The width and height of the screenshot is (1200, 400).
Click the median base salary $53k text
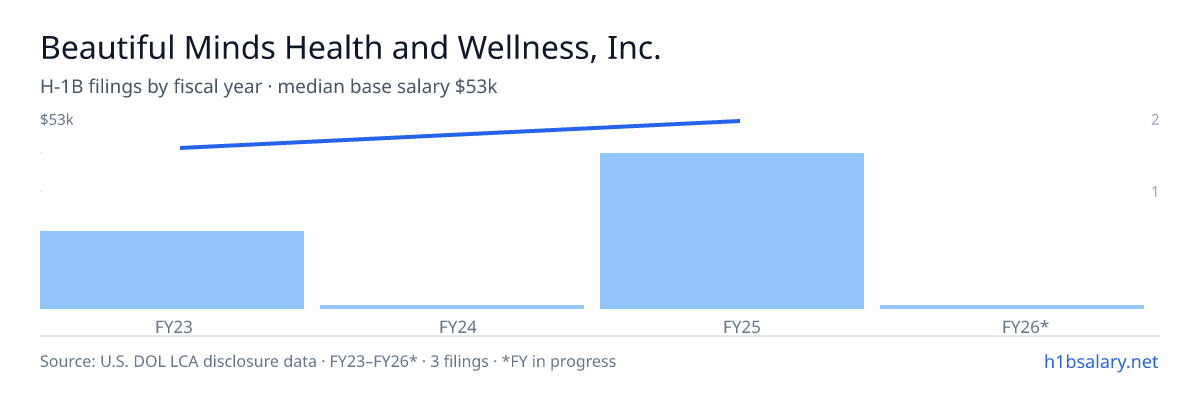388,87
